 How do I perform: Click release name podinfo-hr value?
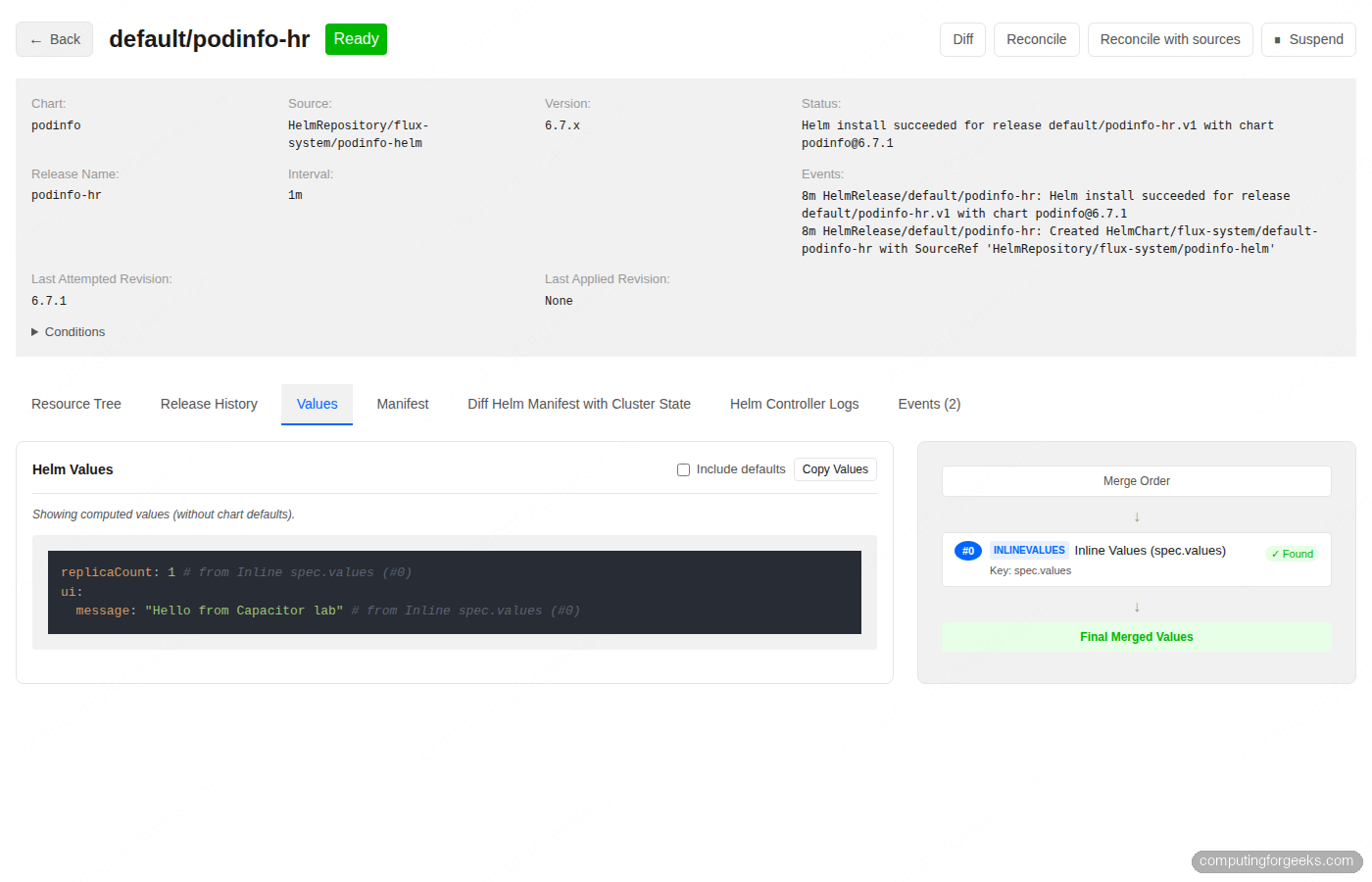67,195
